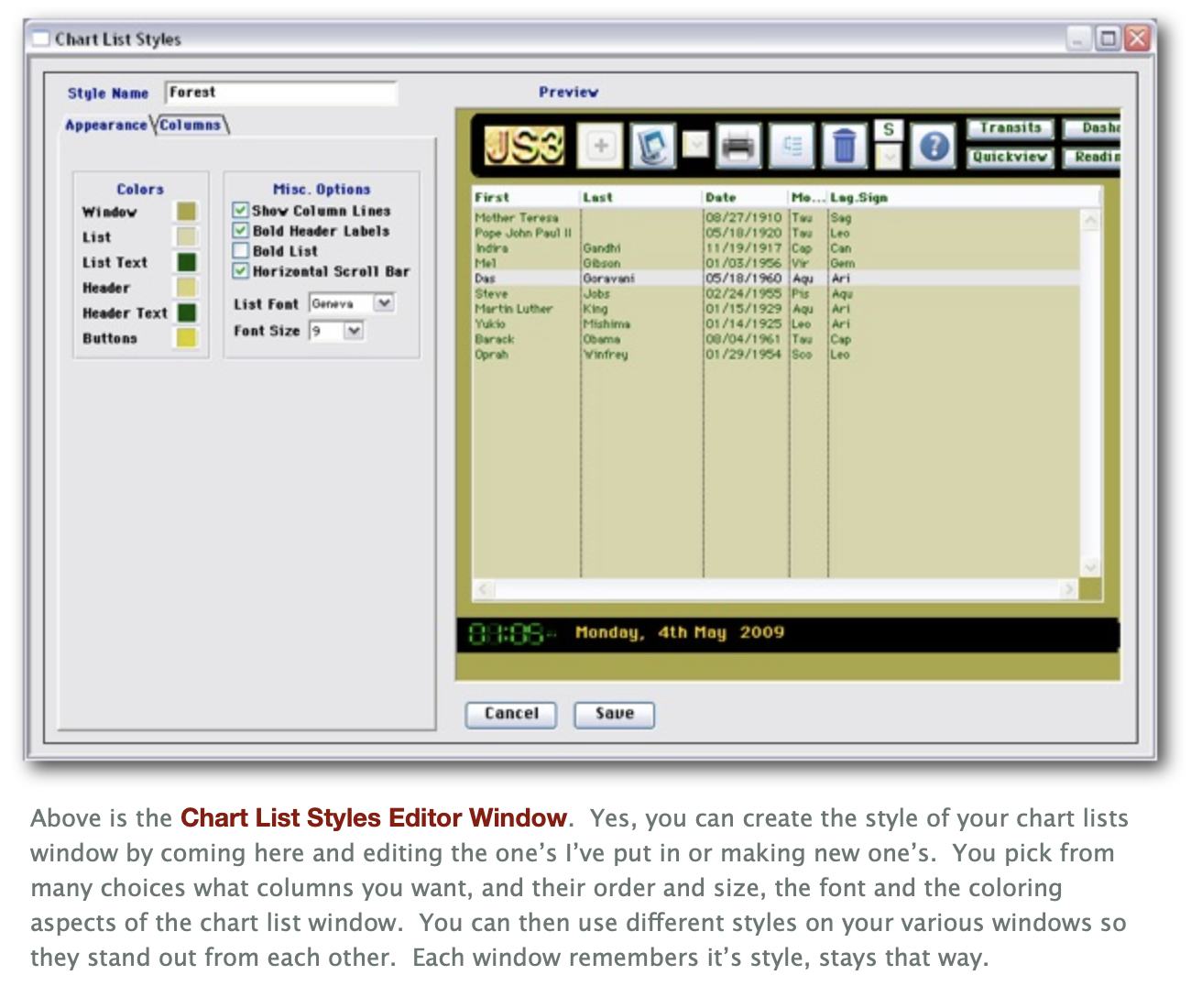Open the List Font dropdown

pos(384,303)
